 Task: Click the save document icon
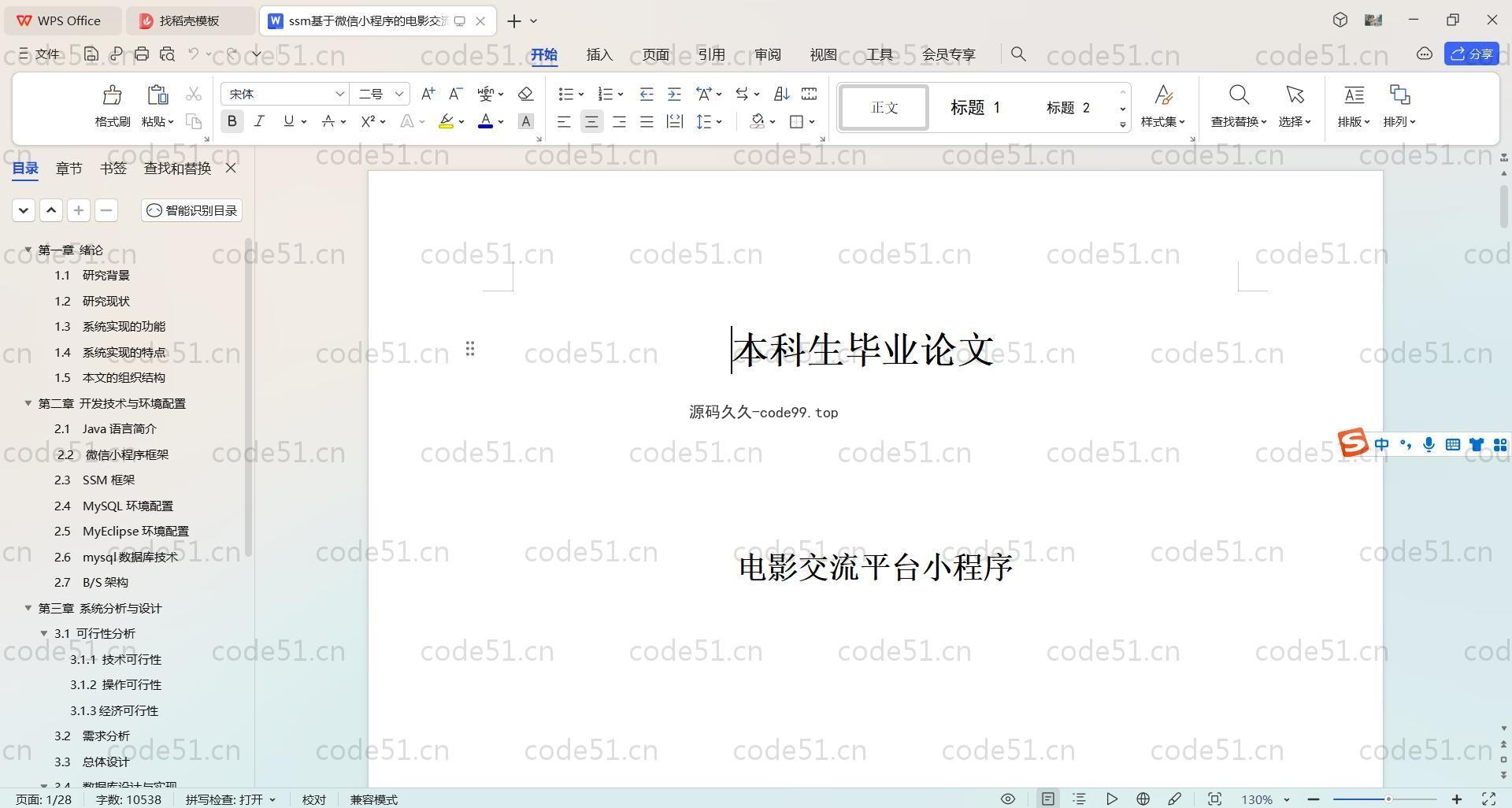tap(91, 54)
